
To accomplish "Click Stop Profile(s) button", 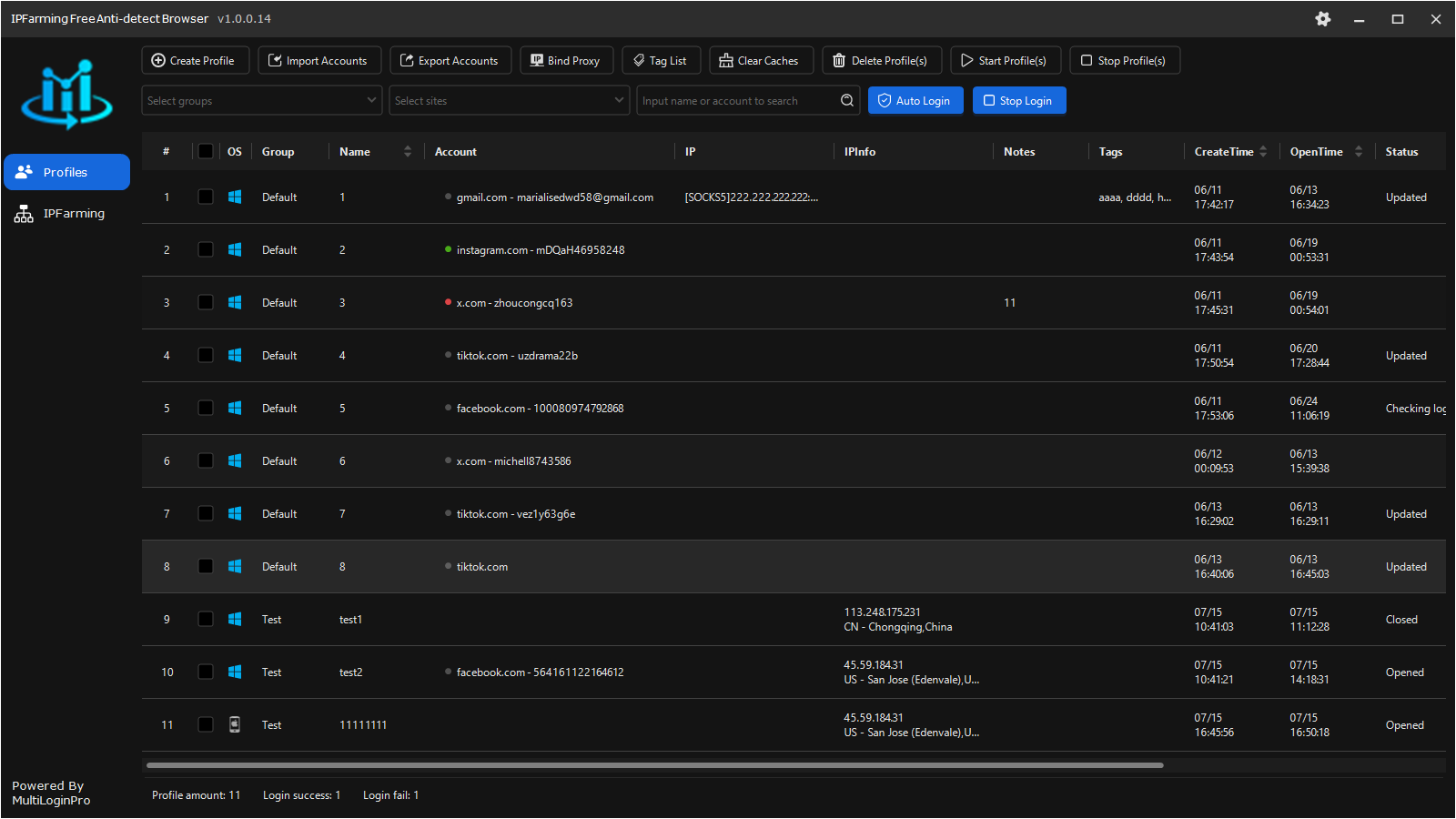I will pos(1125,60).
